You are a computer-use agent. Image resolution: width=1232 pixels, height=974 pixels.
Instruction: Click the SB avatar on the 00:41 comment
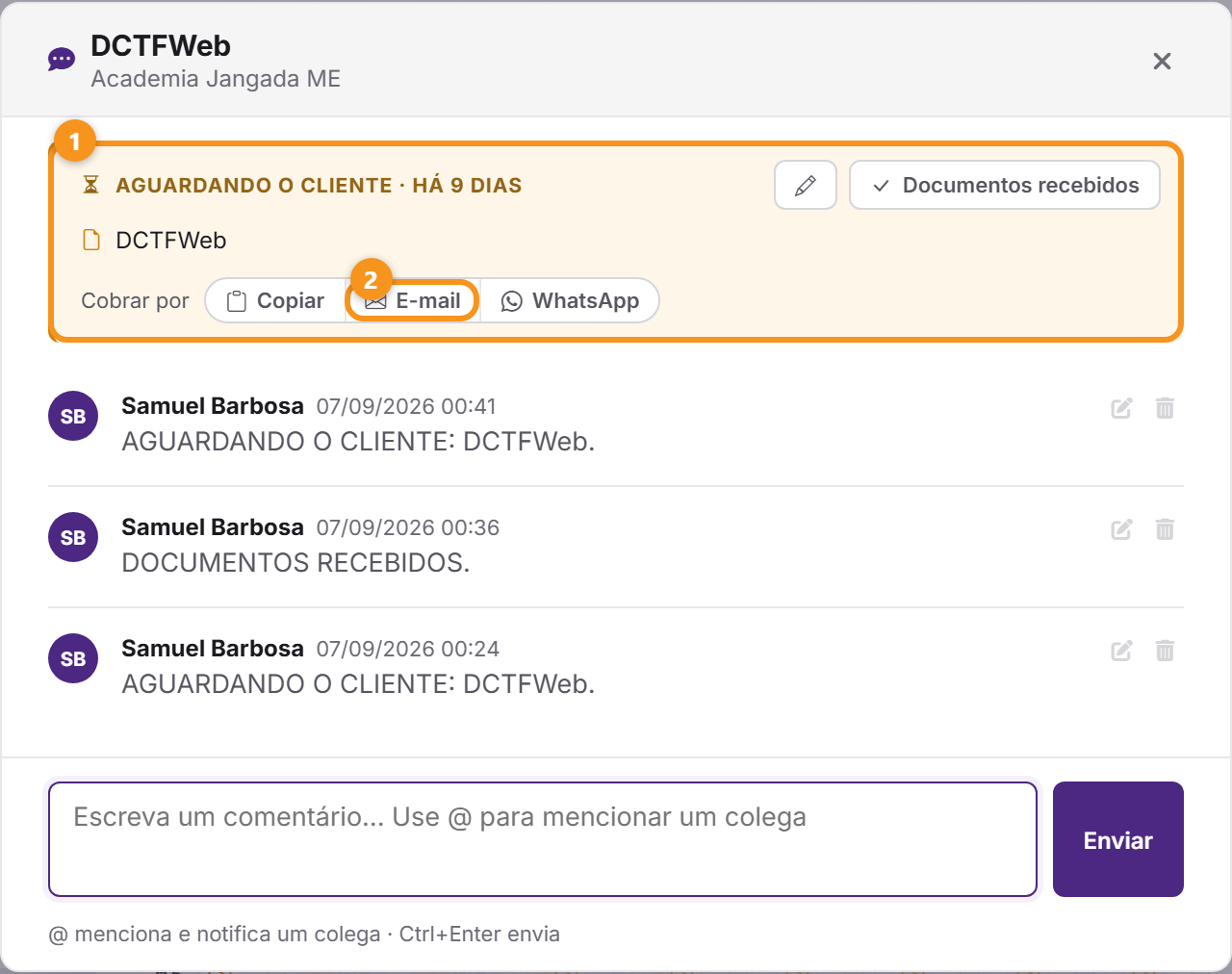73,416
